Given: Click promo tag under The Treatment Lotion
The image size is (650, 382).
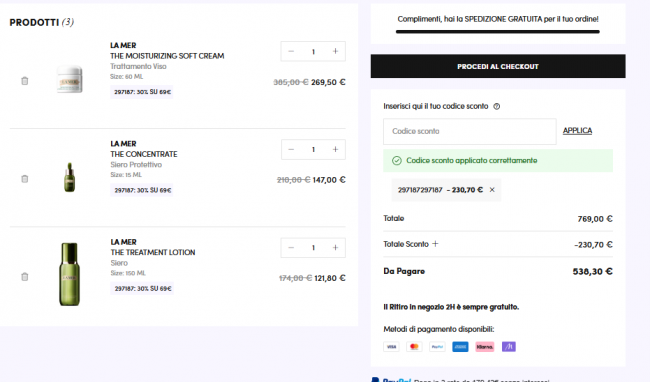Looking at the screenshot, I should [142, 288].
